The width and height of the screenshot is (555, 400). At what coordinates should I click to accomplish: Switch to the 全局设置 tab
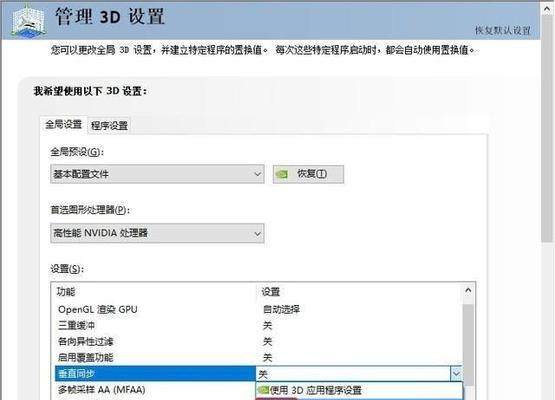(x=63, y=125)
